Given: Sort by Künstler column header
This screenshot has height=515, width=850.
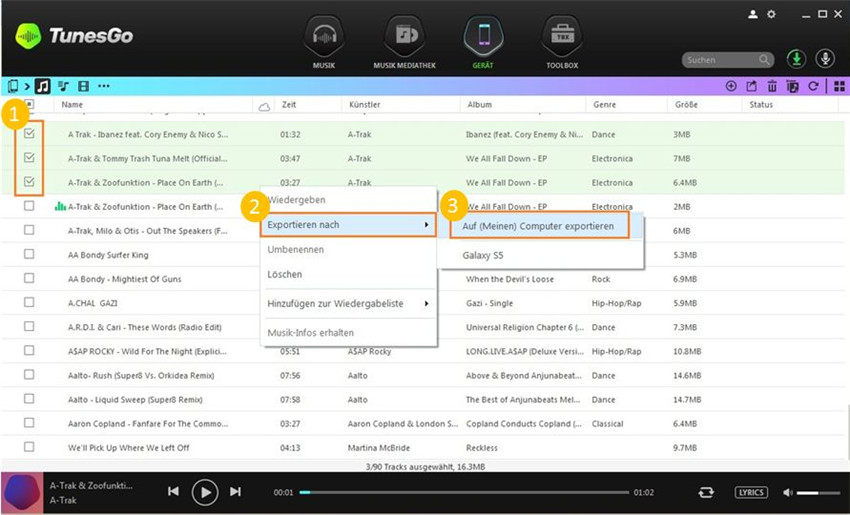Looking at the screenshot, I should [x=365, y=105].
